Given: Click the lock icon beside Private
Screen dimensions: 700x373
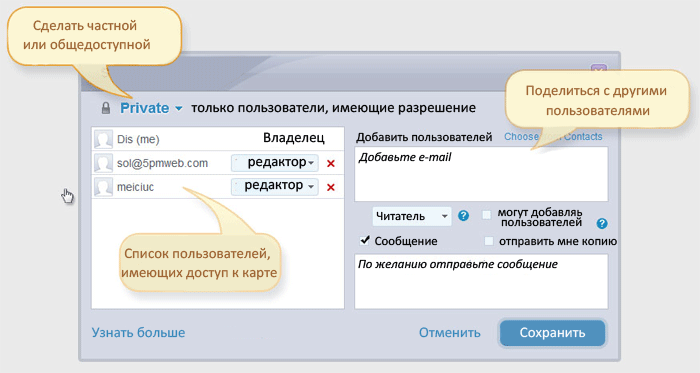Looking at the screenshot, I should (106, 108).
